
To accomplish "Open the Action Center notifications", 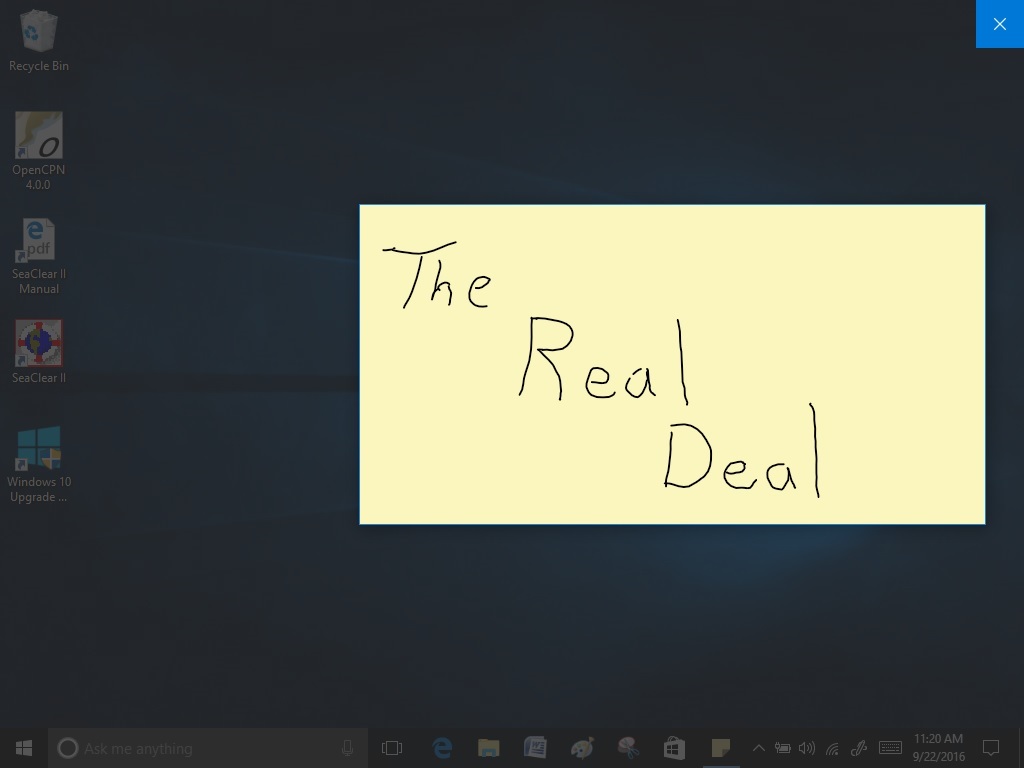I will click(991, 748).
